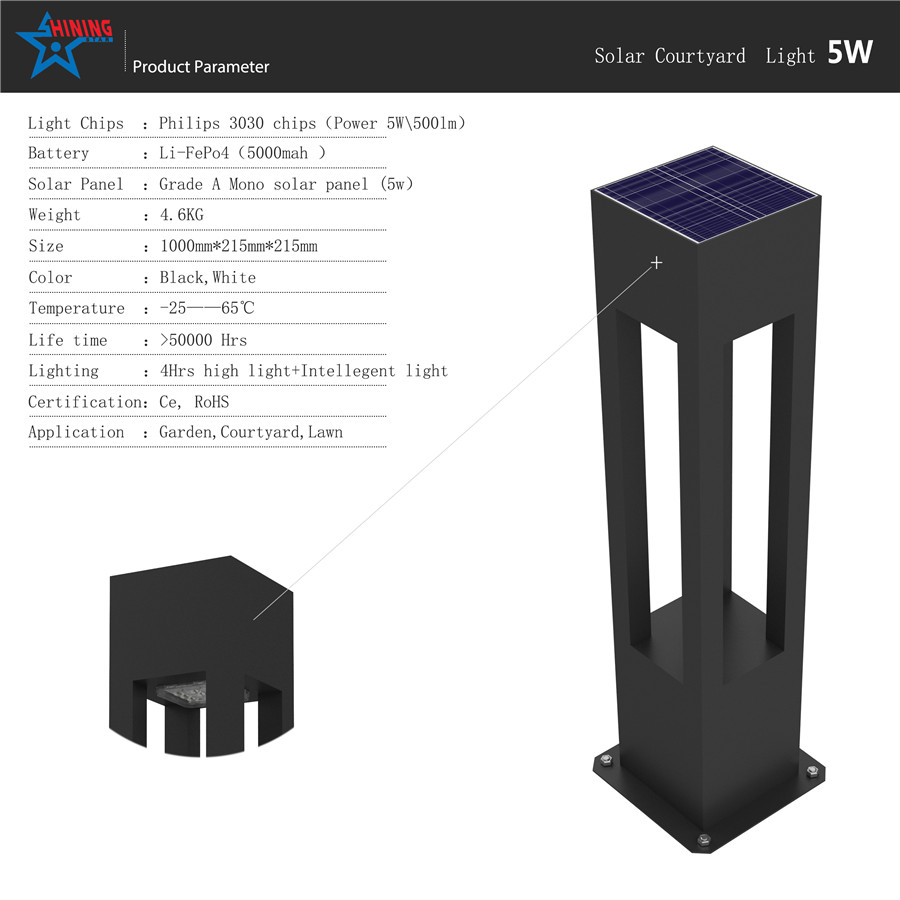This screenshot has width=900, height=900.
Task: Select the "Size" label
Action: [x=46, y=246]
